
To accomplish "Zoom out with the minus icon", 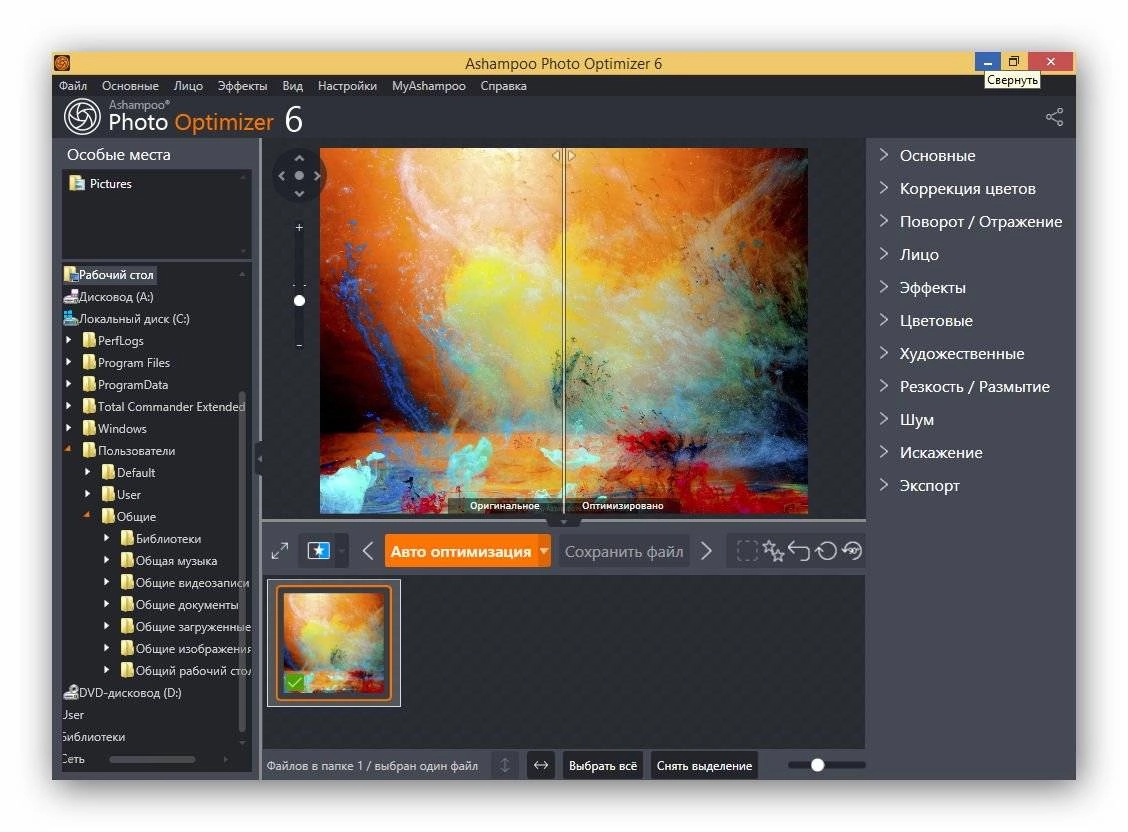I will click(299, 346).
